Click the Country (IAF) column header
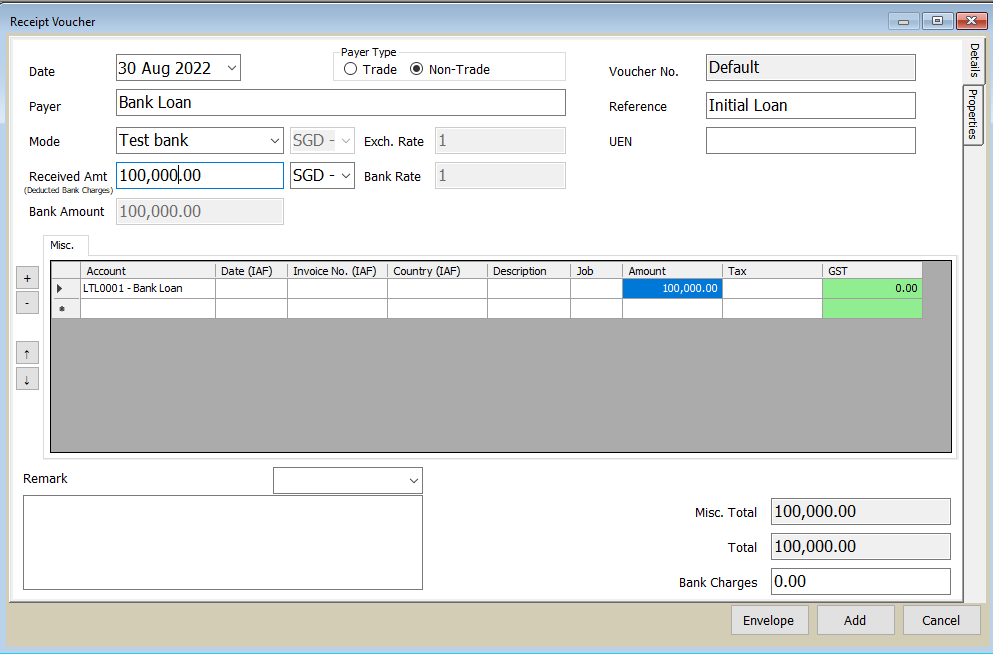Image resolution: width=993 pixels, height=654 pixels. click(x=438, y=271)
